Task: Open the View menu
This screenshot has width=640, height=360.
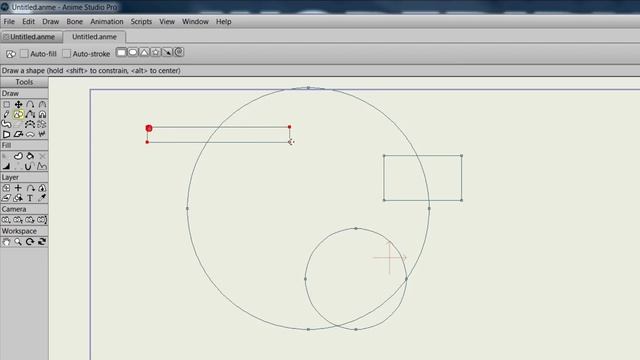Action: (x=167, y=22)
